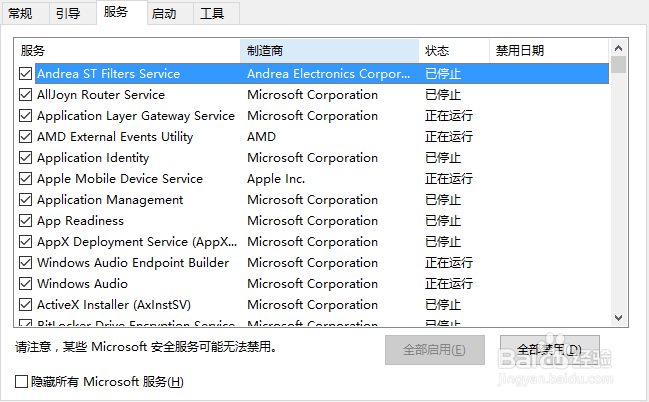Select Apple Mobile Device Service row
The image size is (649, 402).
pyautogui.click(x=322, y=178)
